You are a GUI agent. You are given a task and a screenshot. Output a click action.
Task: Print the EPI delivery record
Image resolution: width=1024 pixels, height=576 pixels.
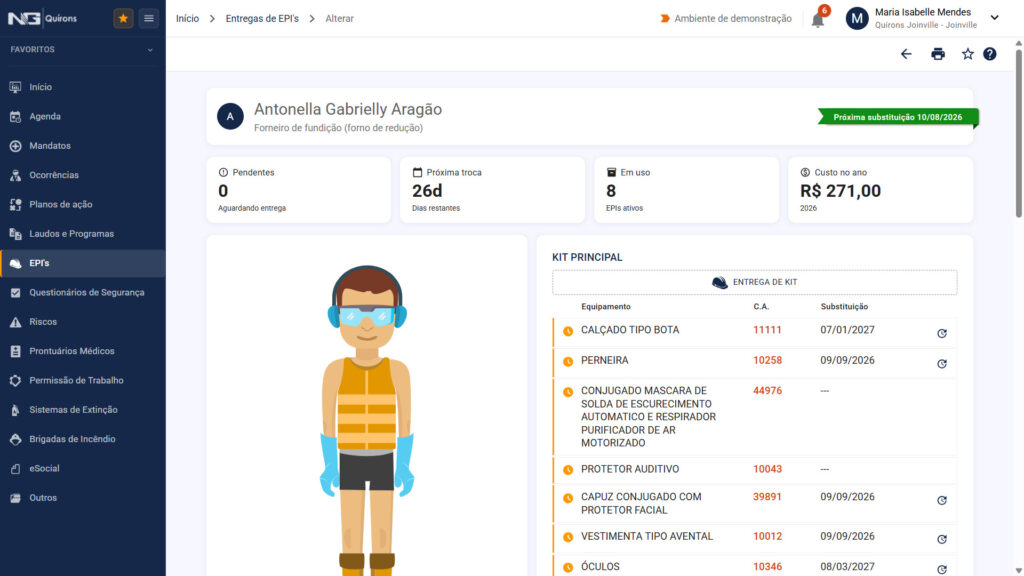938,54
